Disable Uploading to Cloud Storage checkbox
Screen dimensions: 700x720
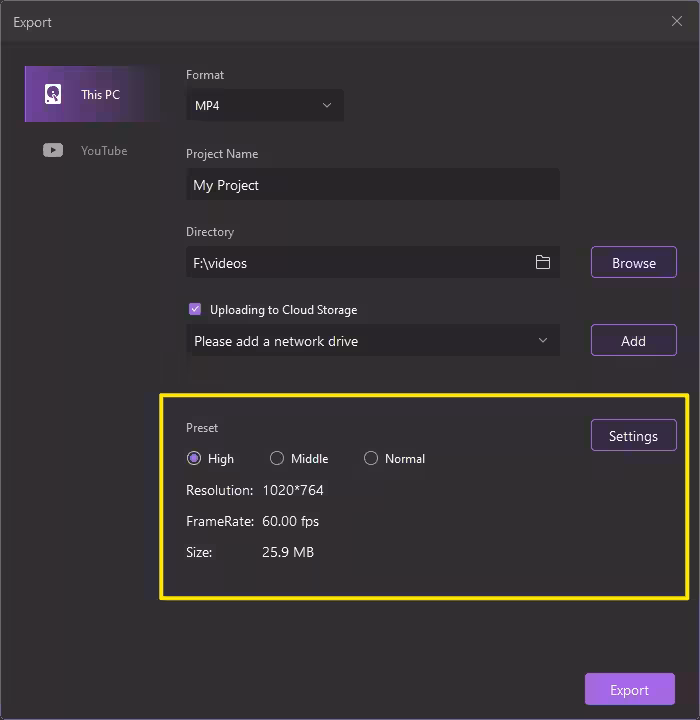coord(195,310)
